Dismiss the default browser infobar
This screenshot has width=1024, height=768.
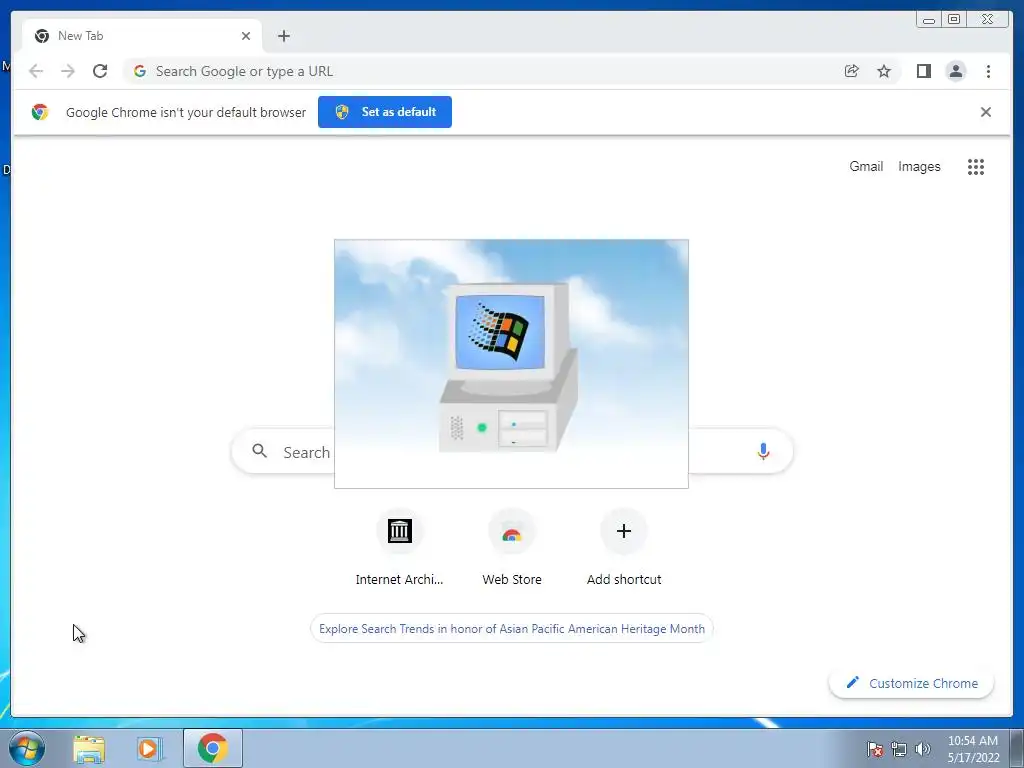point(985,112)
